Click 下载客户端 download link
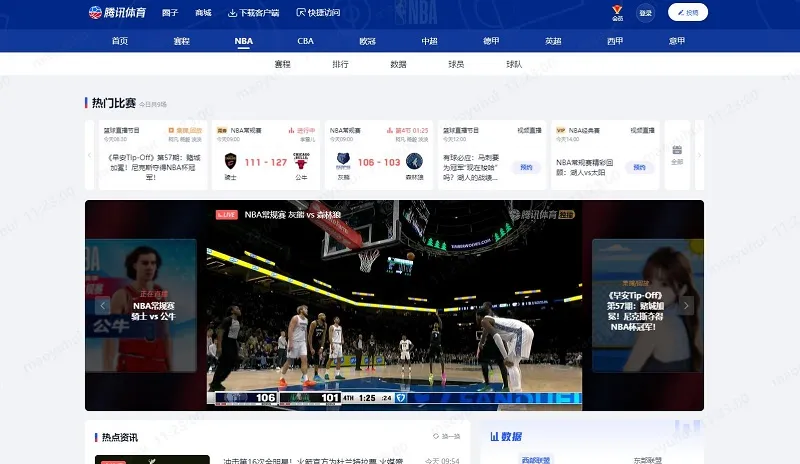This screenshot has width=800, height=464. (x=254, y=13)
